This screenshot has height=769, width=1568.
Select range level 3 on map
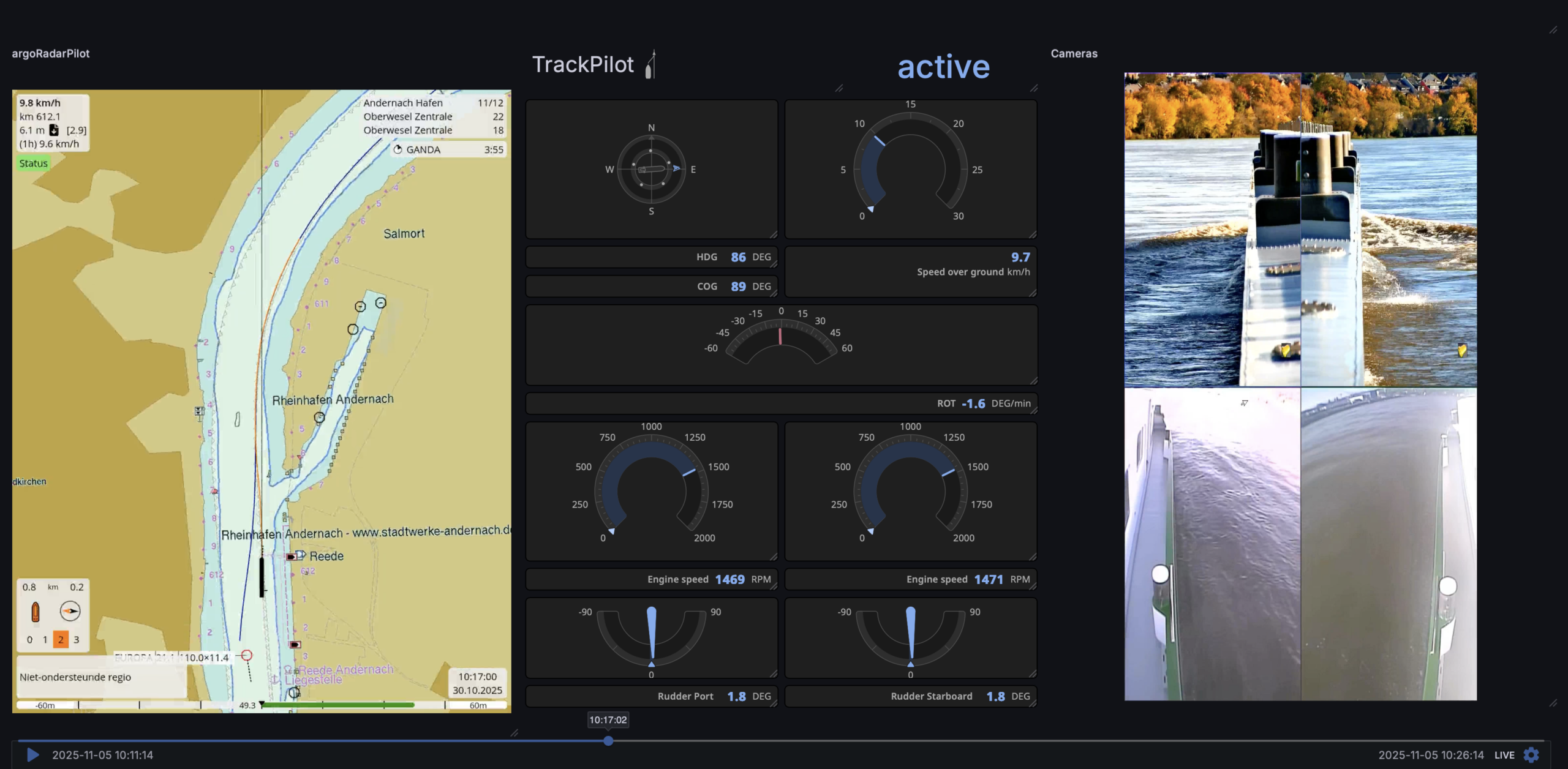(77, 640)
